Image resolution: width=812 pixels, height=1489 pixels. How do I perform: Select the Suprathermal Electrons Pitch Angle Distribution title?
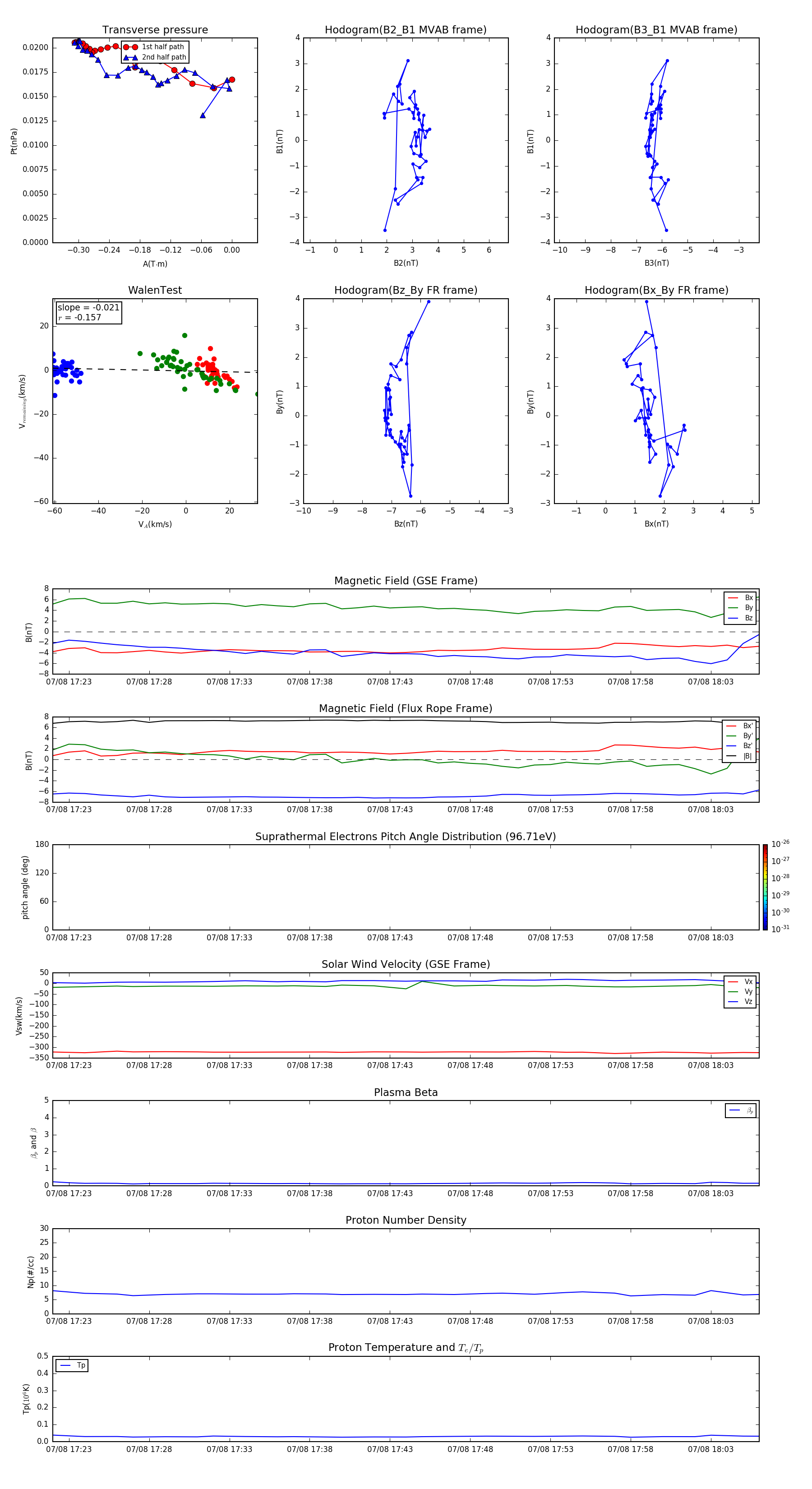click(x=406, y=837)
